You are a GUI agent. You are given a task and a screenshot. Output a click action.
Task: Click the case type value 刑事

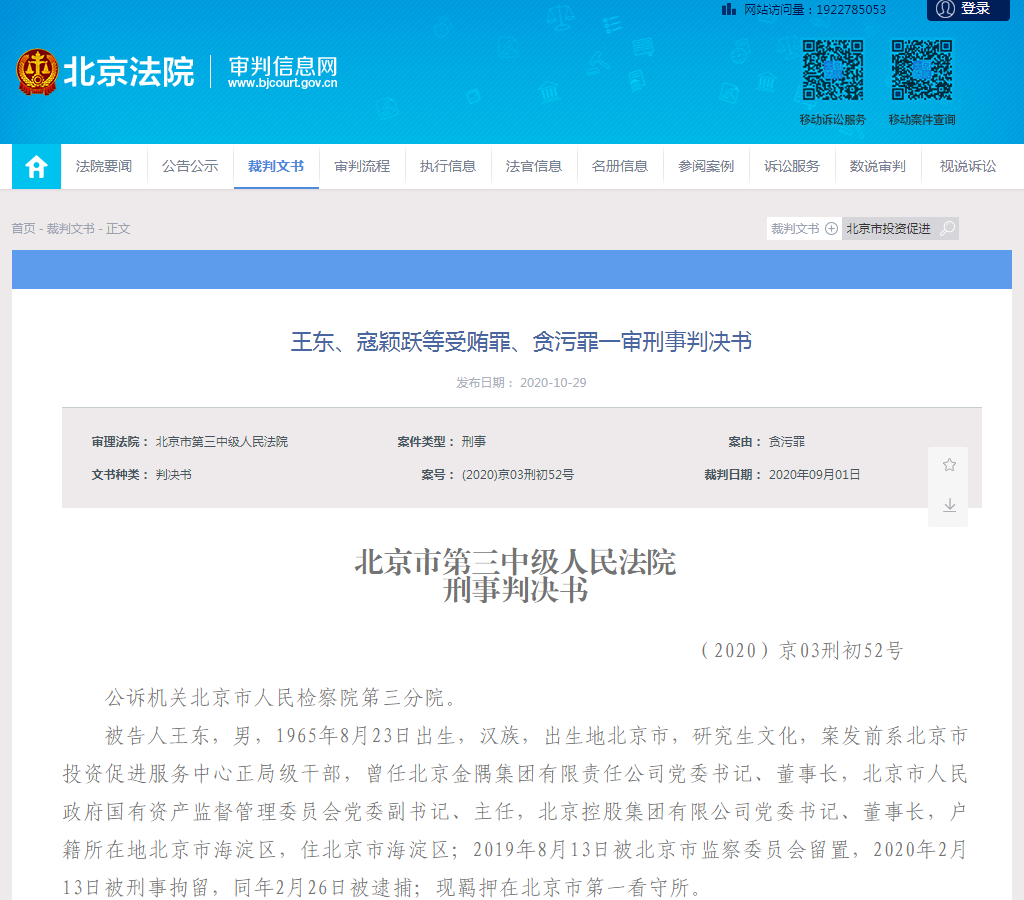point(474,442)
